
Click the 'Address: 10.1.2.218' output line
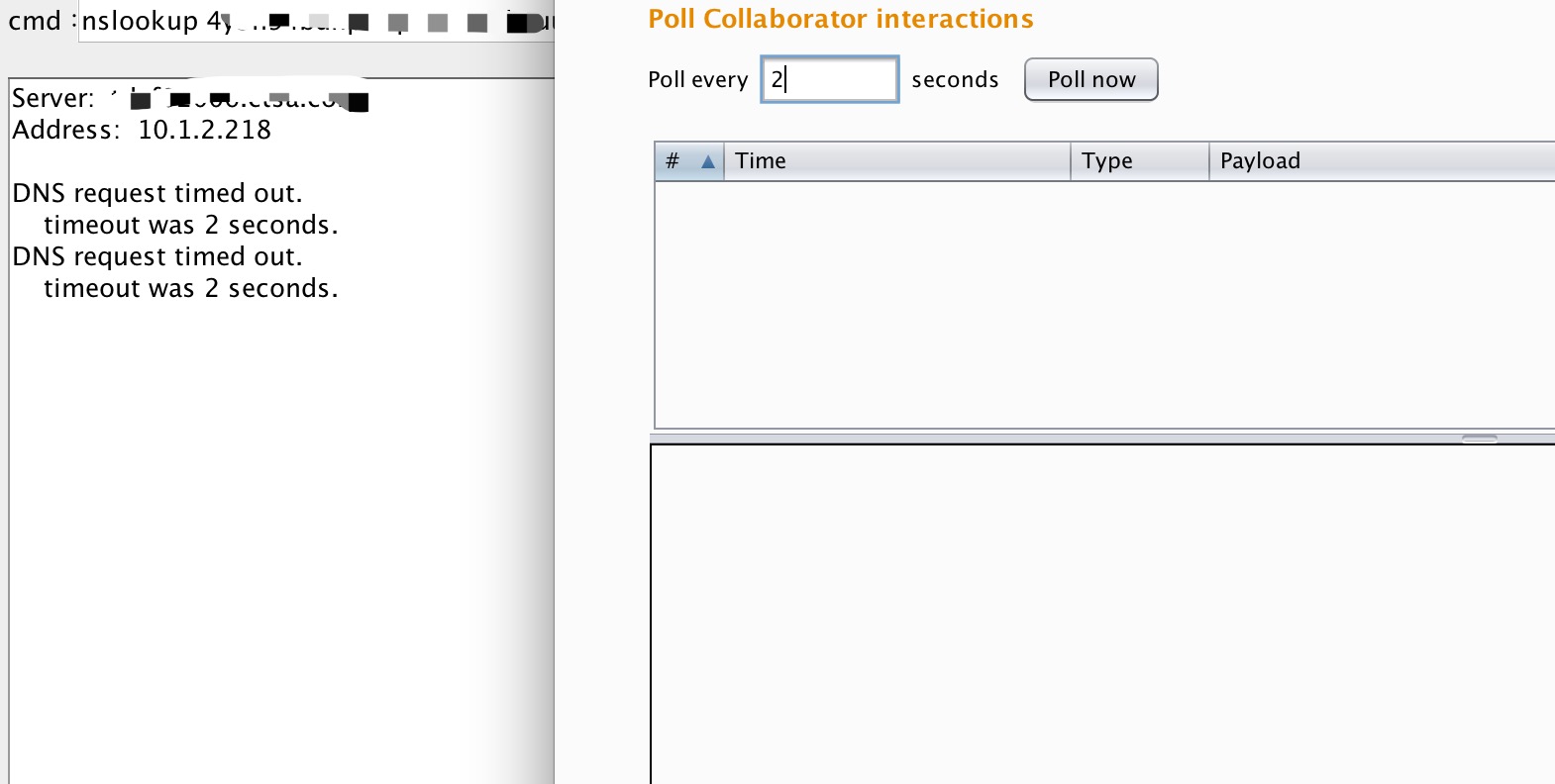pyautogui.click(x=142, y=130)
